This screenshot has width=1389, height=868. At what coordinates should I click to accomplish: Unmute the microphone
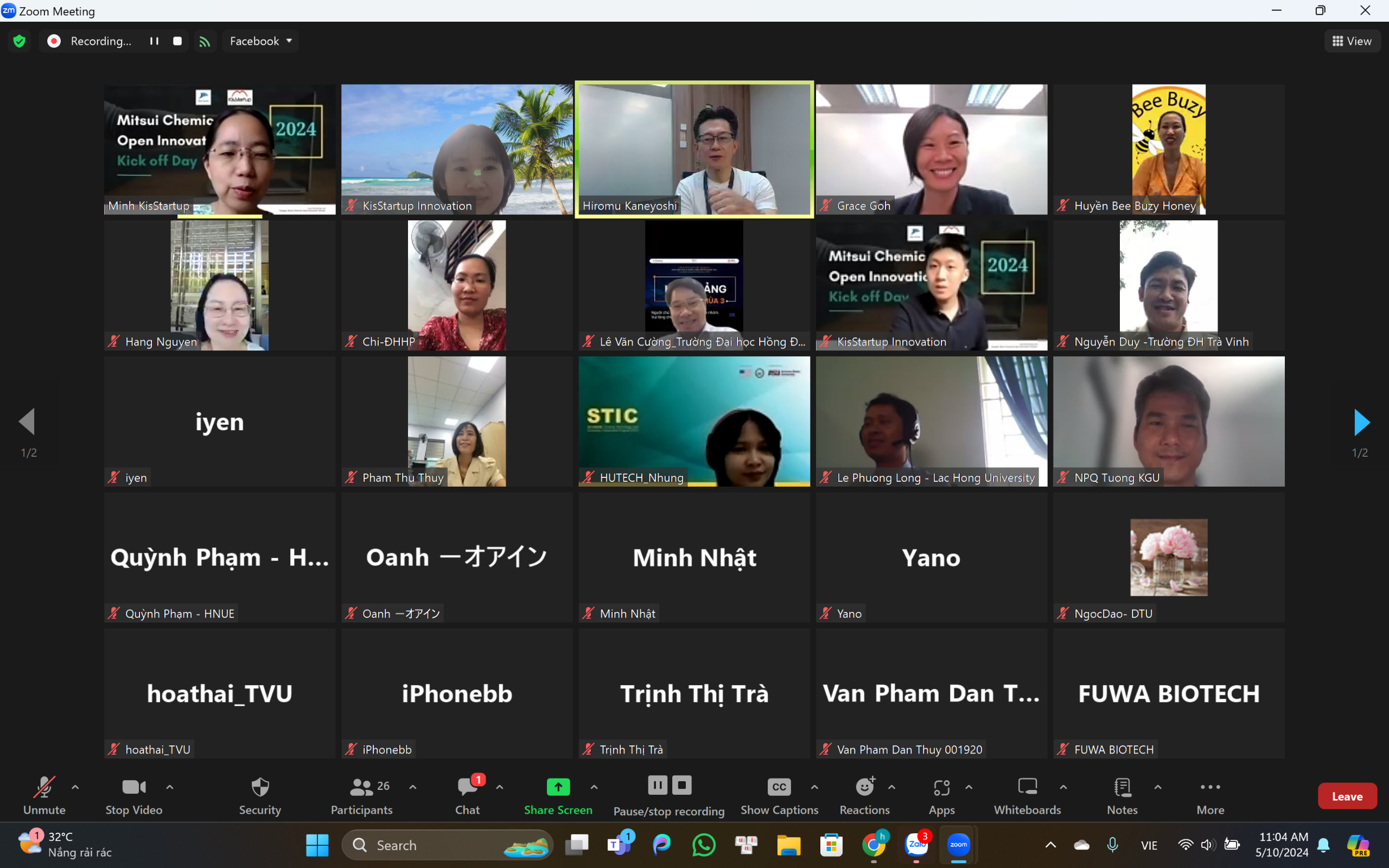(x=44, y=795)
